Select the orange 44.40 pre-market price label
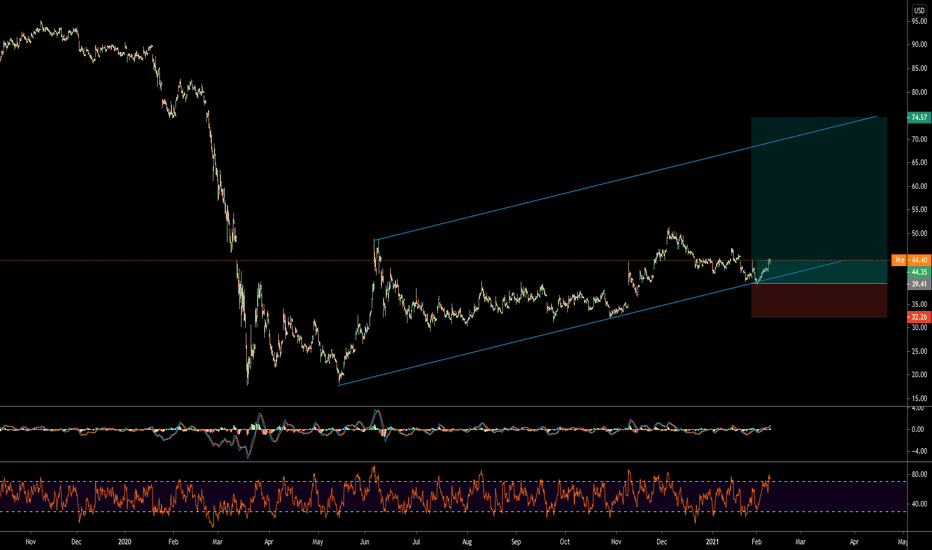 [x=919, y=260]
